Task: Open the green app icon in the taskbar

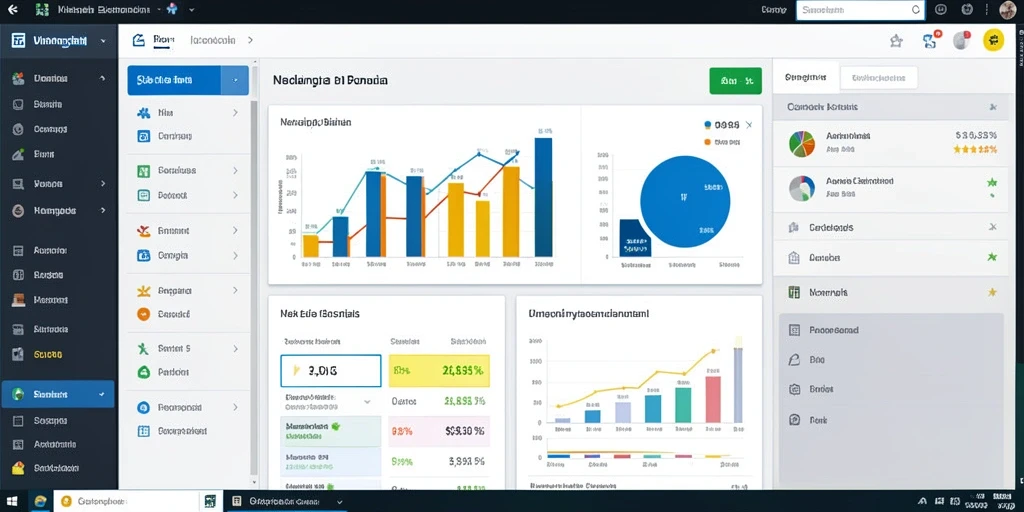Action: click(x=210, y=502)
